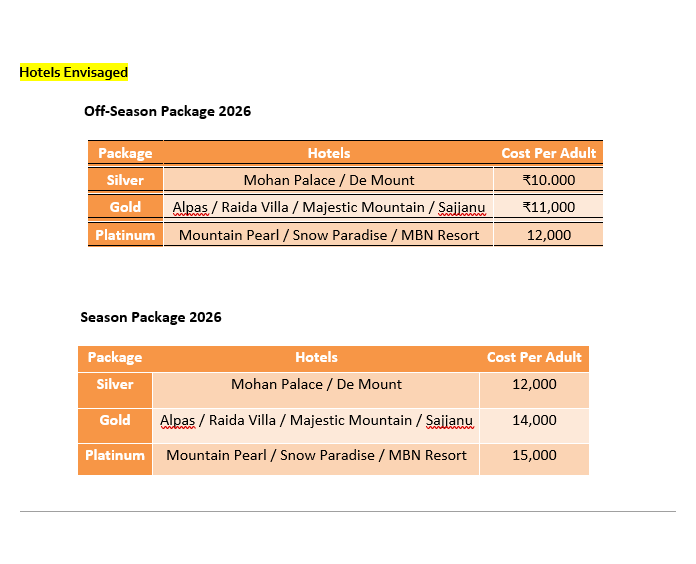
Task: Click the ₹11,000 cost cell
Action: pos(548,207)
